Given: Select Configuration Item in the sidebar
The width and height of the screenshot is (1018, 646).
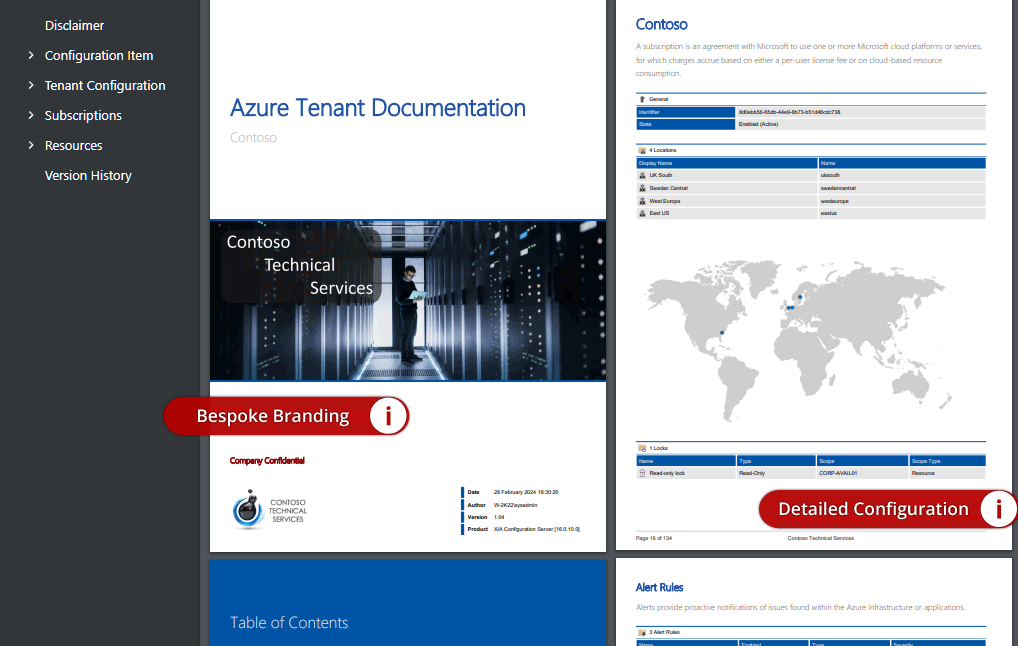Looking at the screenshot, I should (99, 55).
